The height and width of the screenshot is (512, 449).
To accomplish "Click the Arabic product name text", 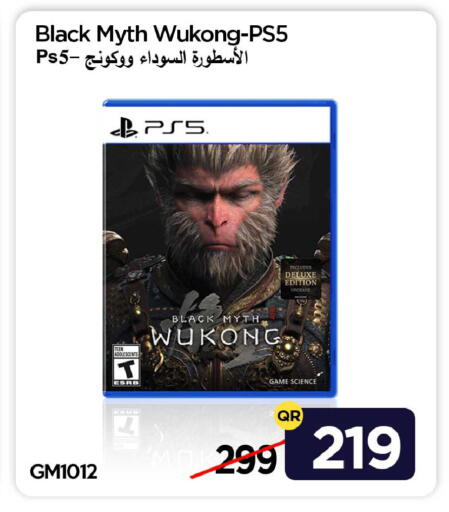I will [x=166, y=59].
